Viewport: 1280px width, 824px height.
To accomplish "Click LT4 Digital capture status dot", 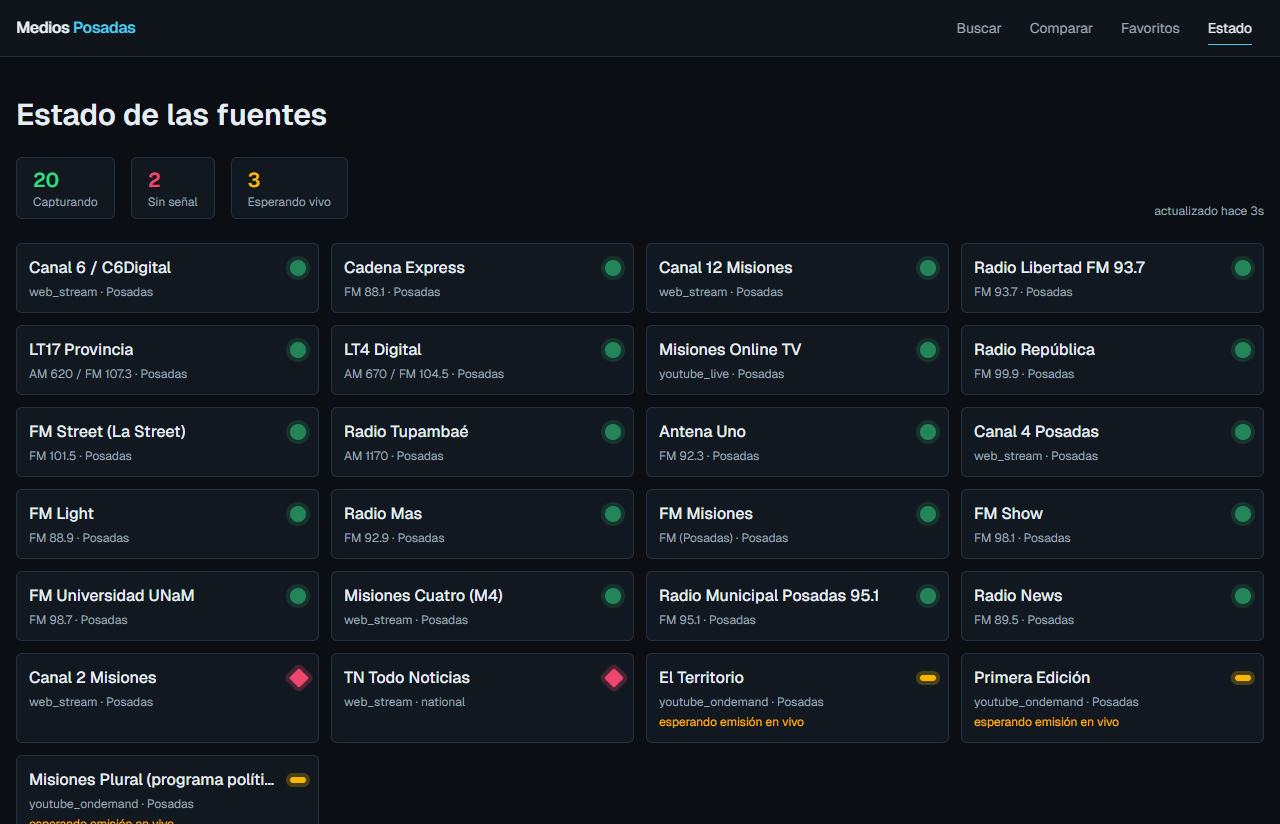I will tap(613, 350).
